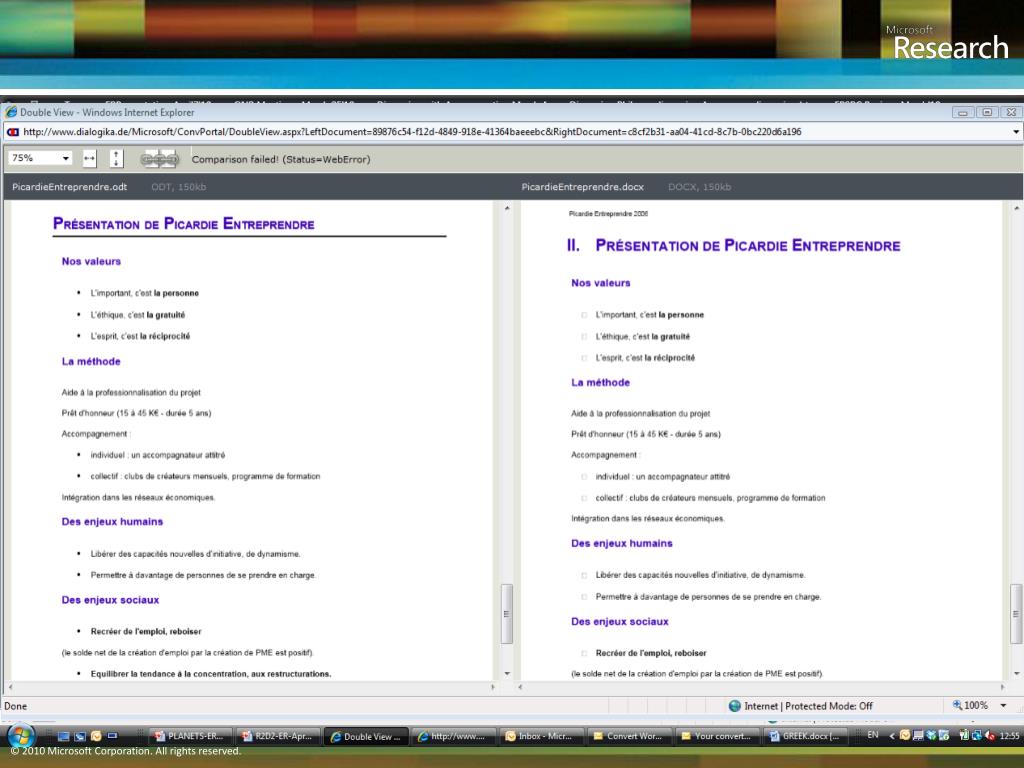Switch to the PLANETS-ER taskbar window
This screenshot has width=1024, height=768.
[189, 736]
